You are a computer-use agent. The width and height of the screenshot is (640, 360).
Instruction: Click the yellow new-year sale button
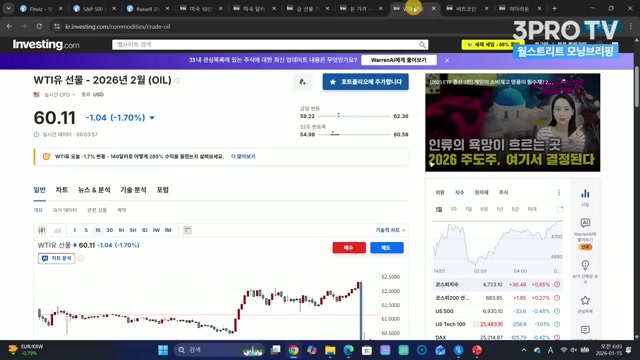point(493,44)
